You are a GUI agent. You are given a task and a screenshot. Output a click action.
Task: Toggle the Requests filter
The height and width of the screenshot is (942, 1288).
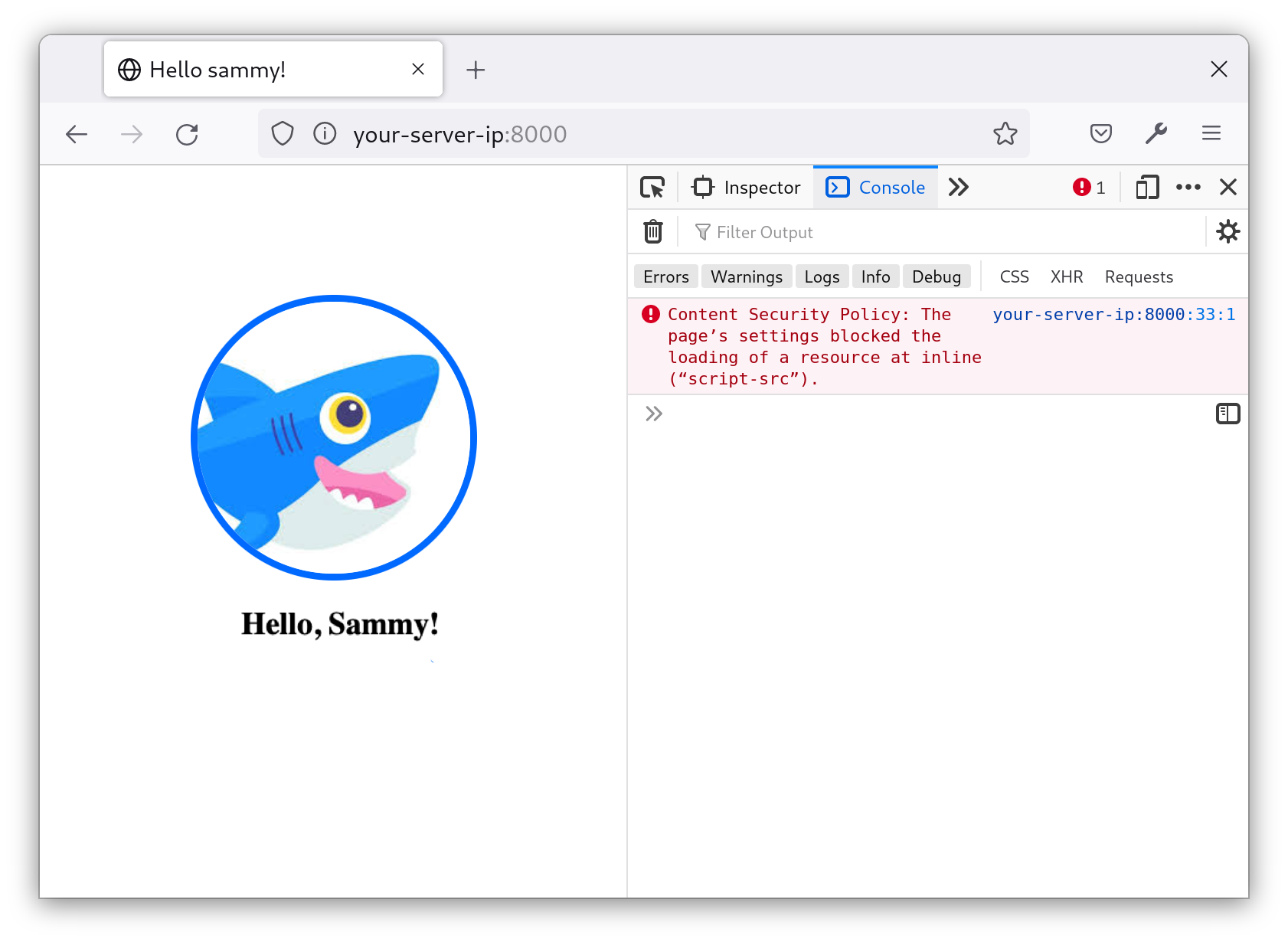click(1139, 276)
